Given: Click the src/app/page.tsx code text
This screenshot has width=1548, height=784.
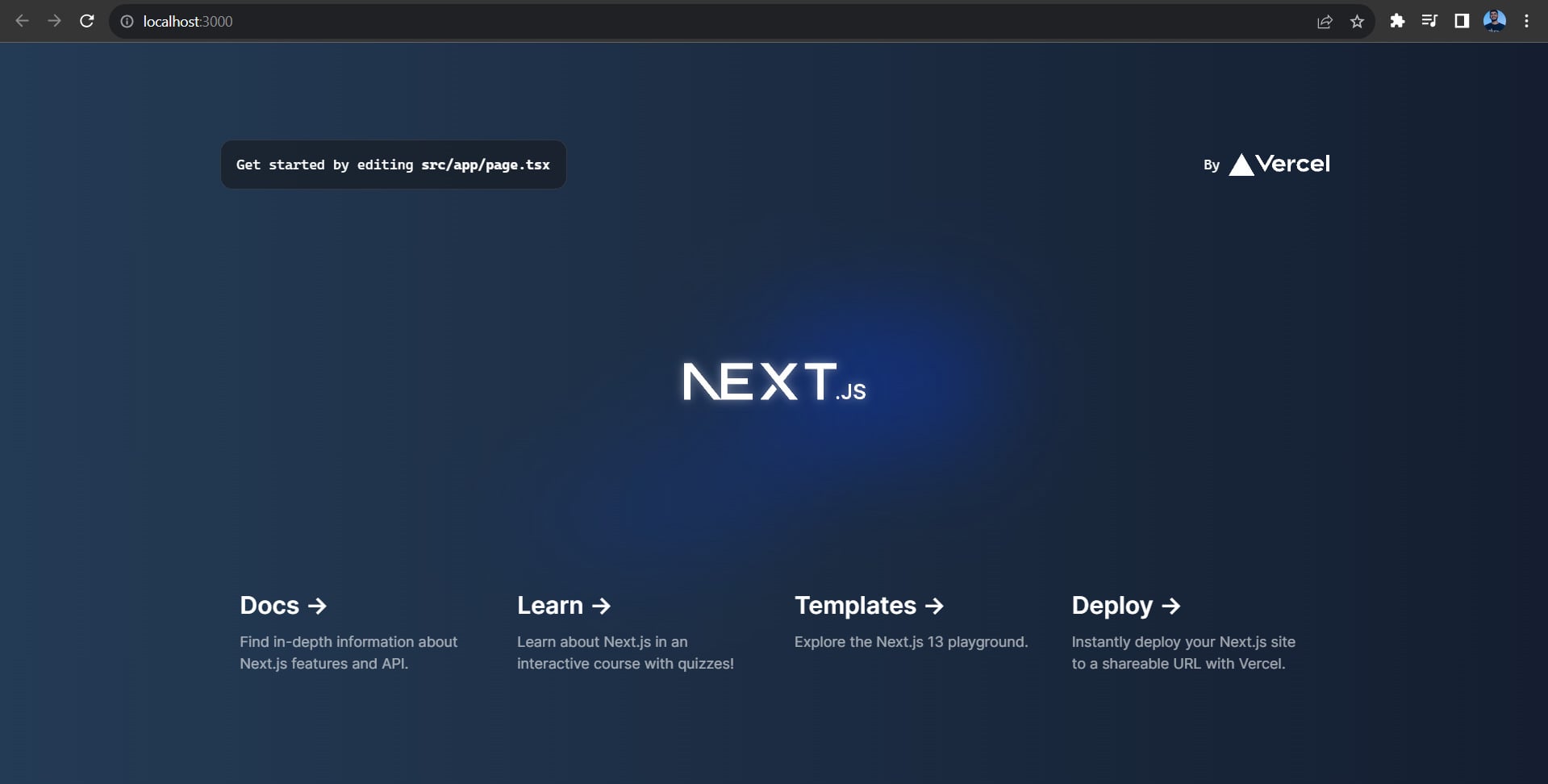Looking at the screenshot, I should click(x=485, y=165).
